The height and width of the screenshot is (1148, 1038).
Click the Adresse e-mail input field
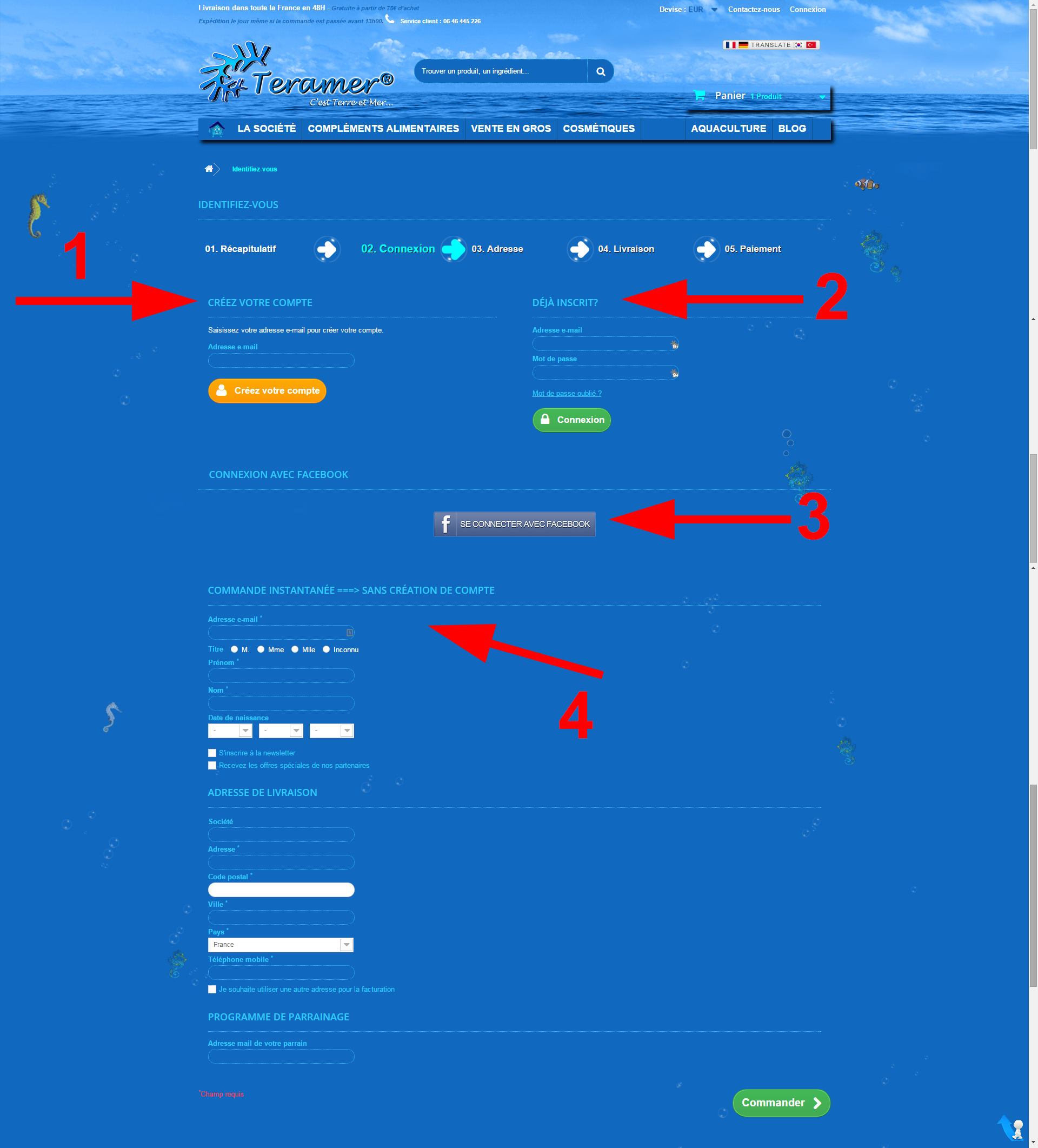(x=281, y=359)
